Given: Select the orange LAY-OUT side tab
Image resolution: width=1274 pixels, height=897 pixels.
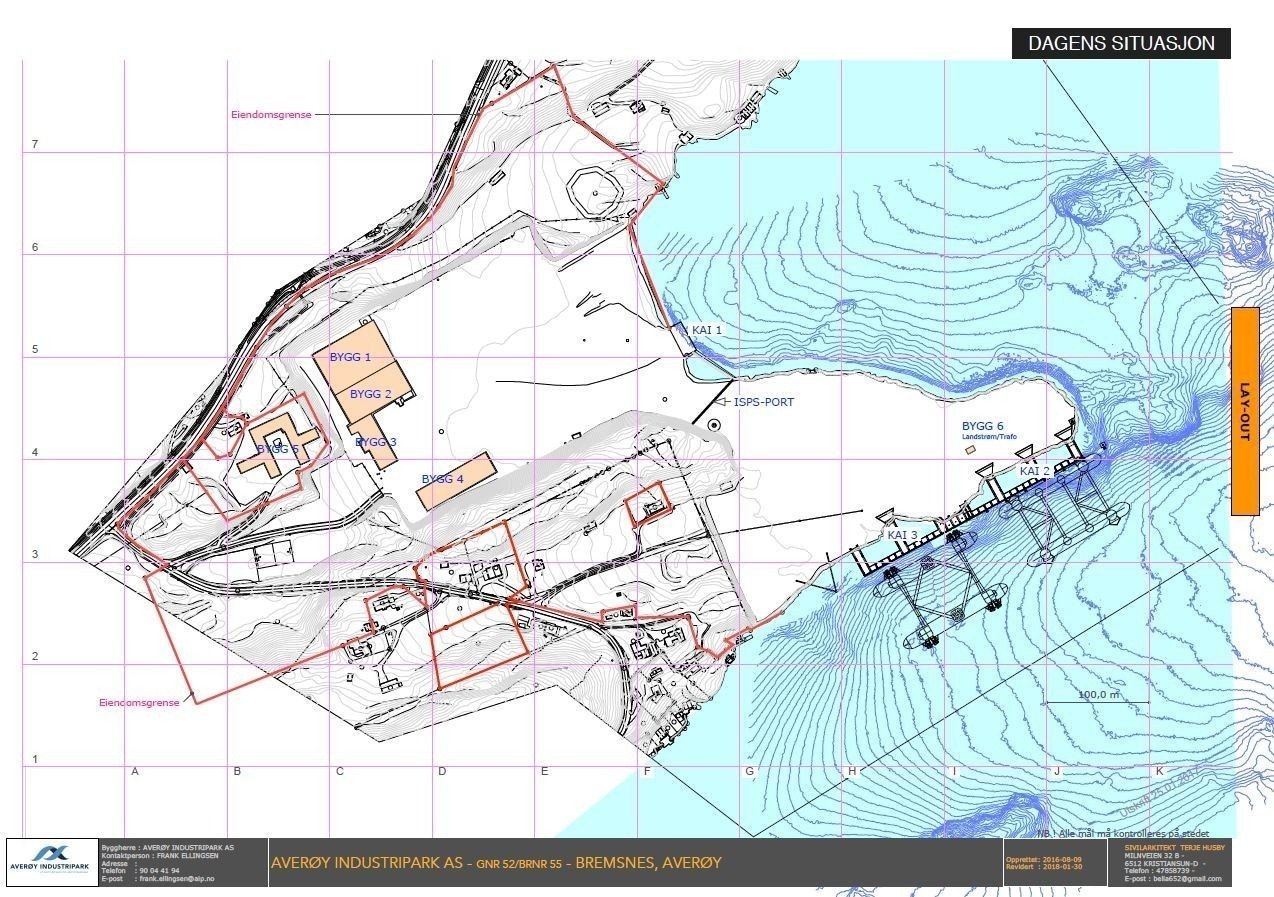Looking at the screenshot, I should [x=1245, y=411].
